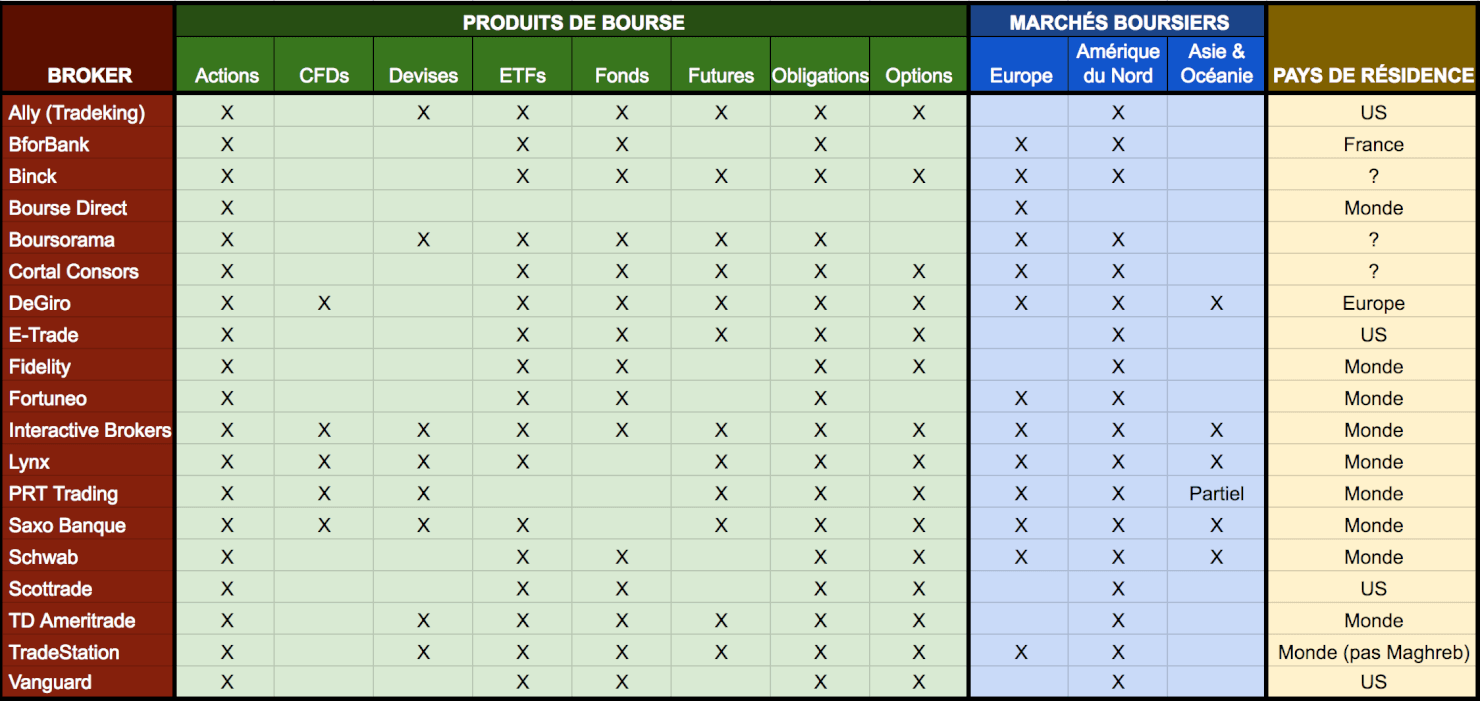The width and height of the screenshot is (1480, 701).
Task: Click the DeGiro broker cell
Action: [89, 303]
